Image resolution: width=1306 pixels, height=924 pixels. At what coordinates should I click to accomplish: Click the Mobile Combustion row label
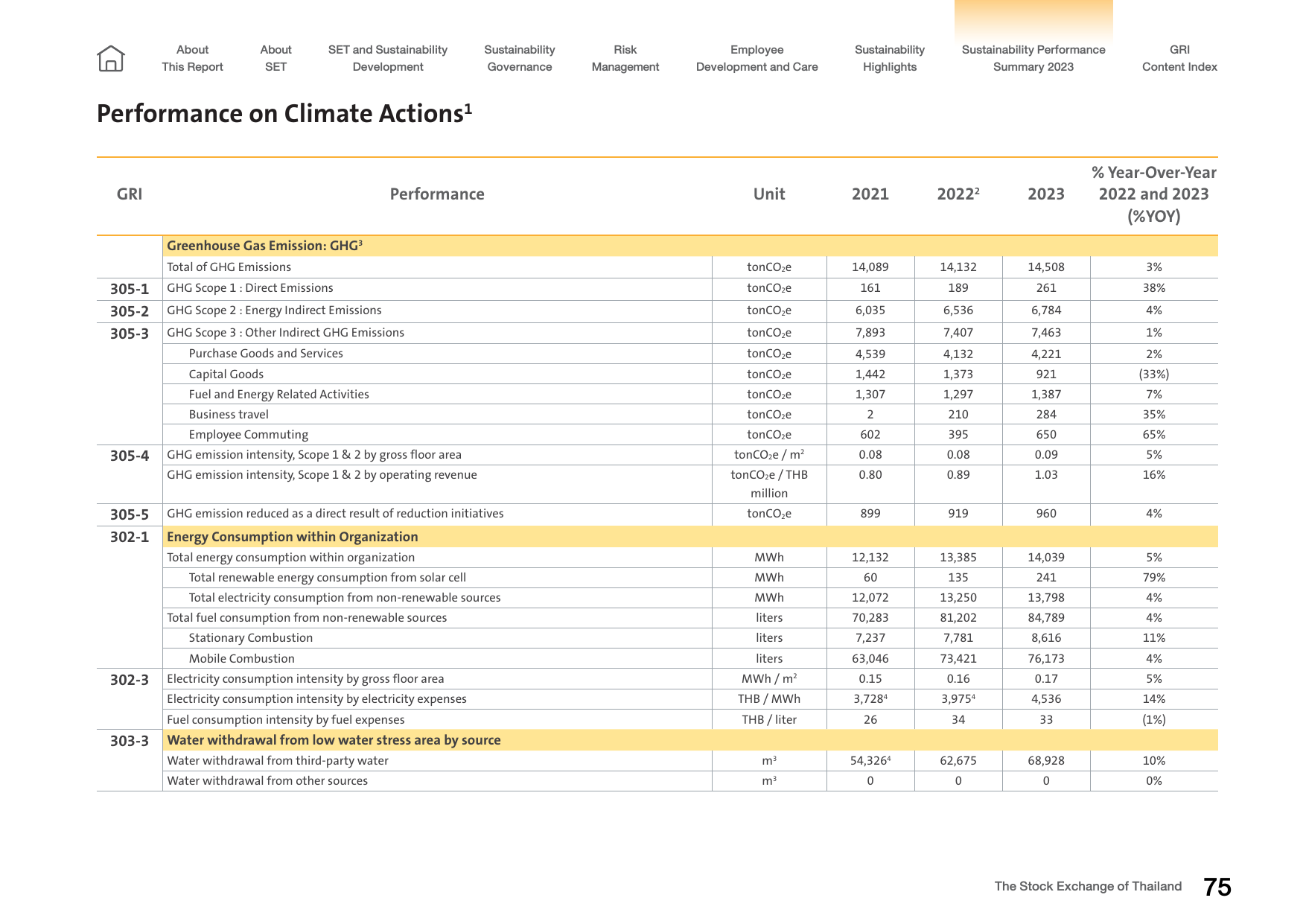tap(242, 659)
